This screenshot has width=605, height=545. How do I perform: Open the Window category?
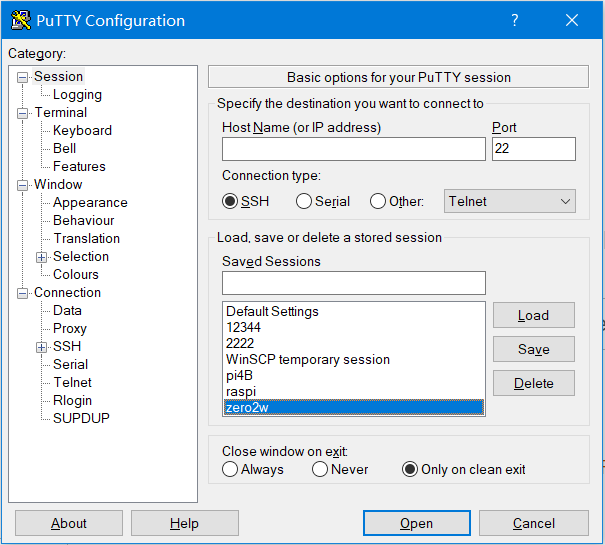[58, 184]
